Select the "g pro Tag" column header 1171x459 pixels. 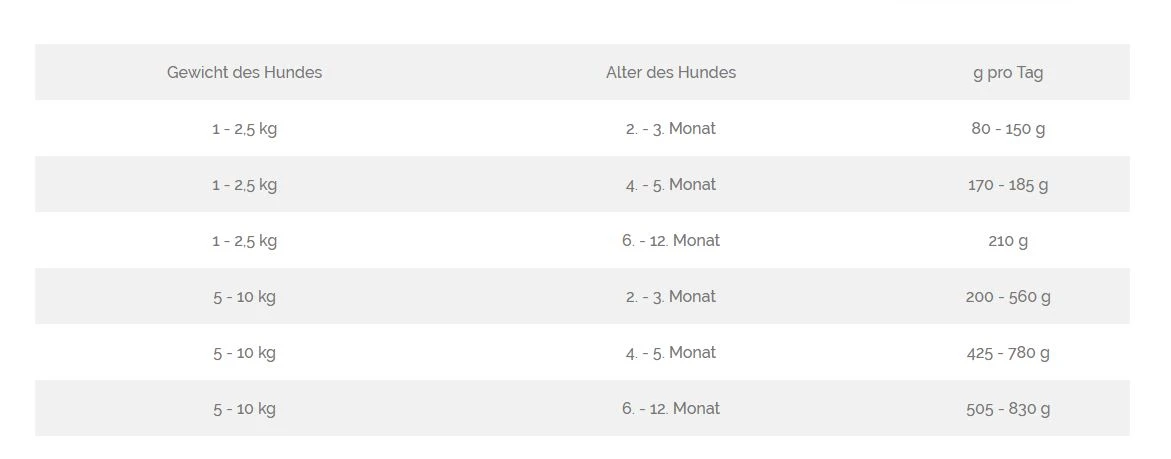click(1007, 72)
